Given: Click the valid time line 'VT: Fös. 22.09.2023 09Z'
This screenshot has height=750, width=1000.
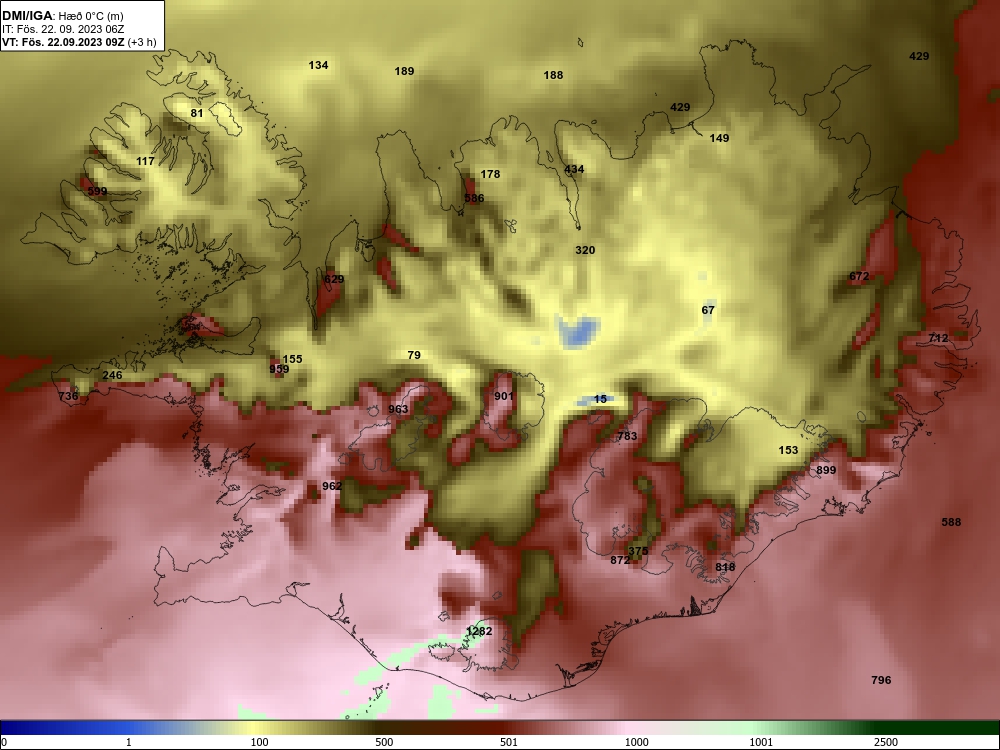Looking at the screenshot, I should [64, 43].
